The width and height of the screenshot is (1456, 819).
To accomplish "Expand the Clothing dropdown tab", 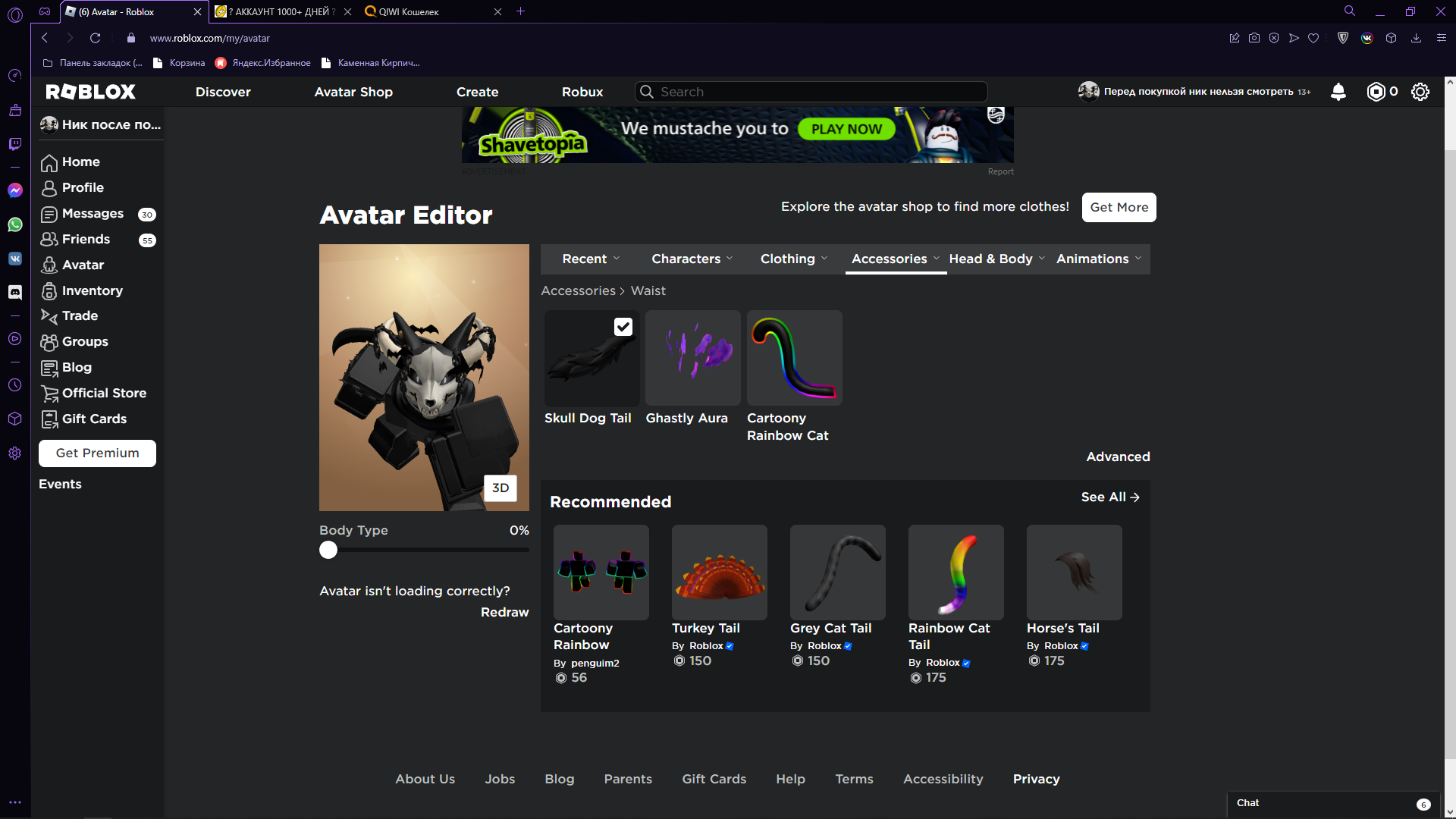I will pyautogui.click(x=793, y=259).
